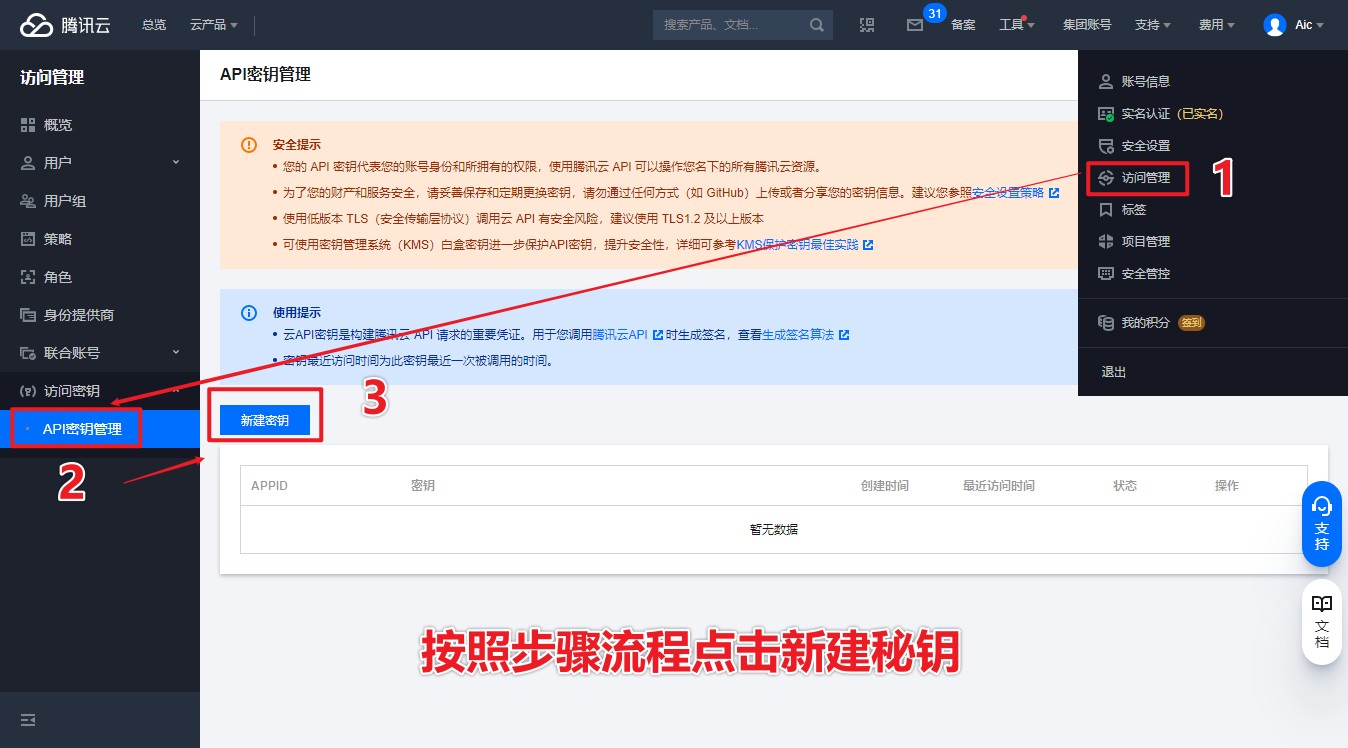This screenshot has height=748, width=1348.
Task: Collapse sidebar using bottom menu icon
Action: (28, 720)
